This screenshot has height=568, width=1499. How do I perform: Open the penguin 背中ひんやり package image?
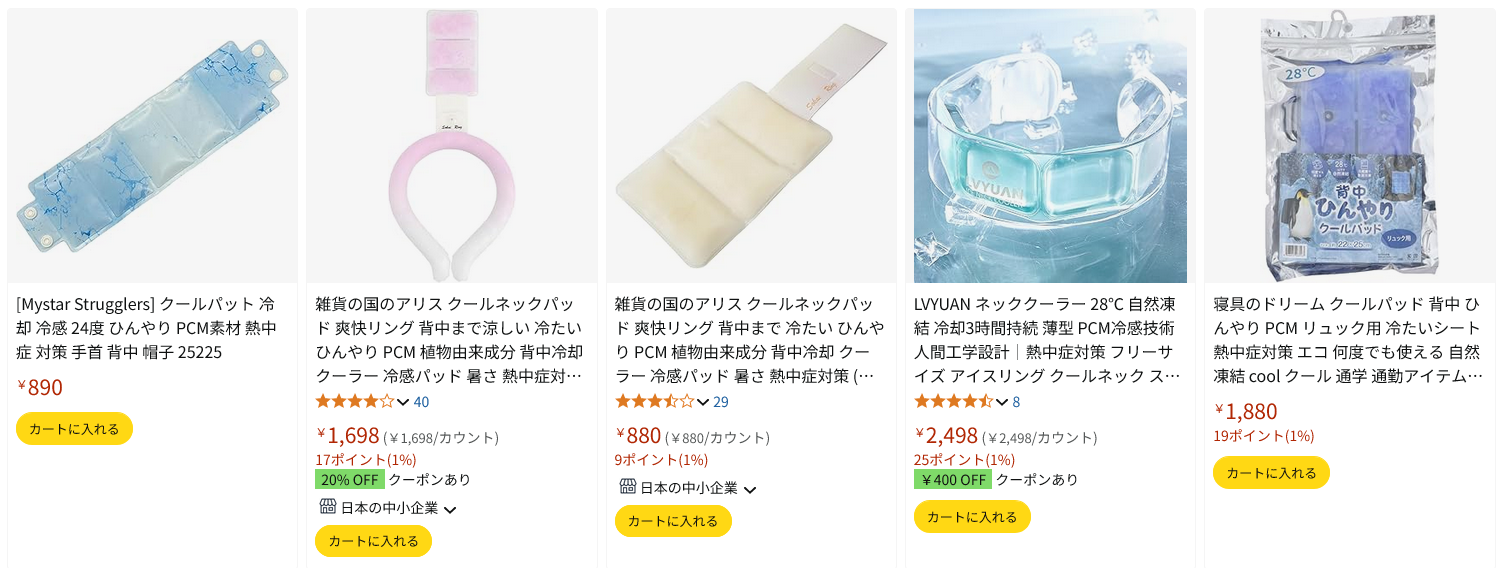click(x=1349, y=146)
